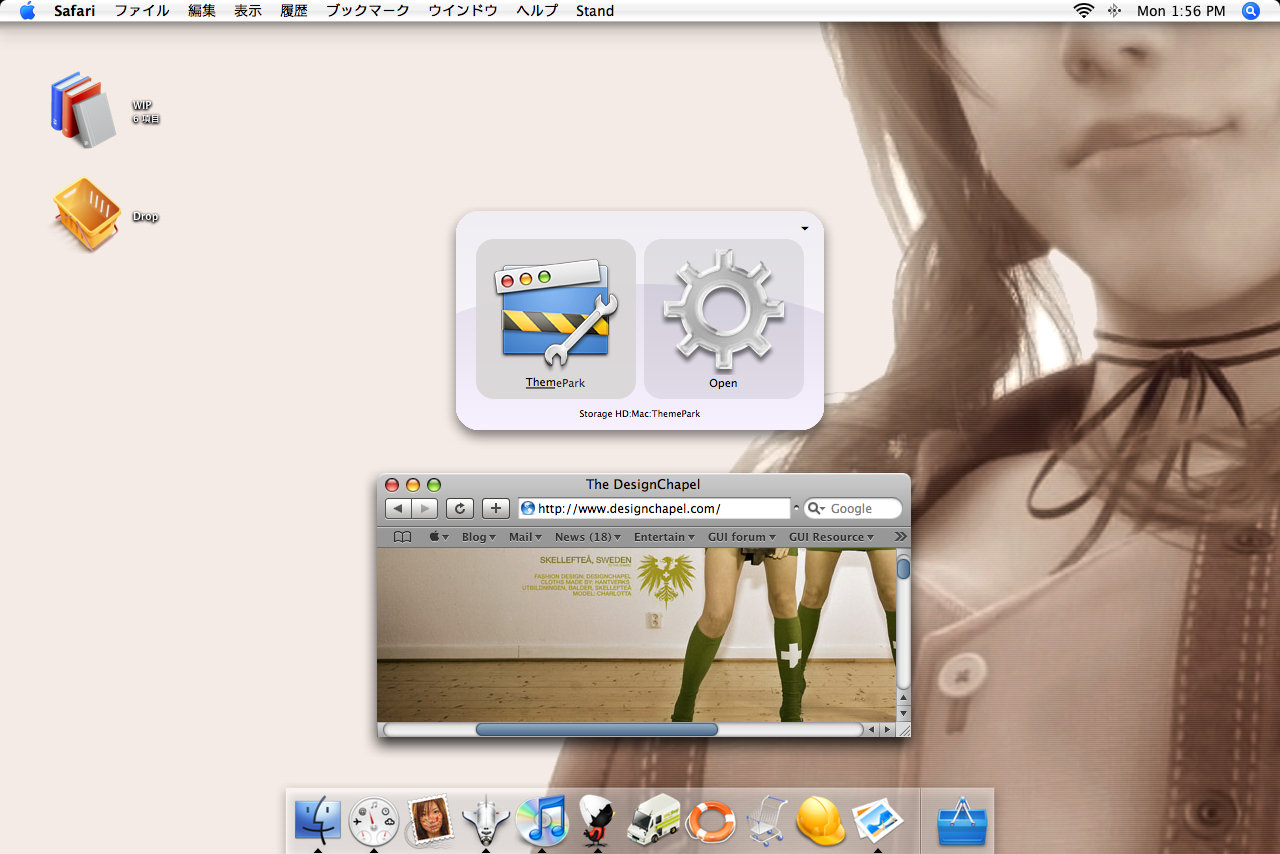Open the 表示 menu

pyautogui.click(x=248, y=11)
